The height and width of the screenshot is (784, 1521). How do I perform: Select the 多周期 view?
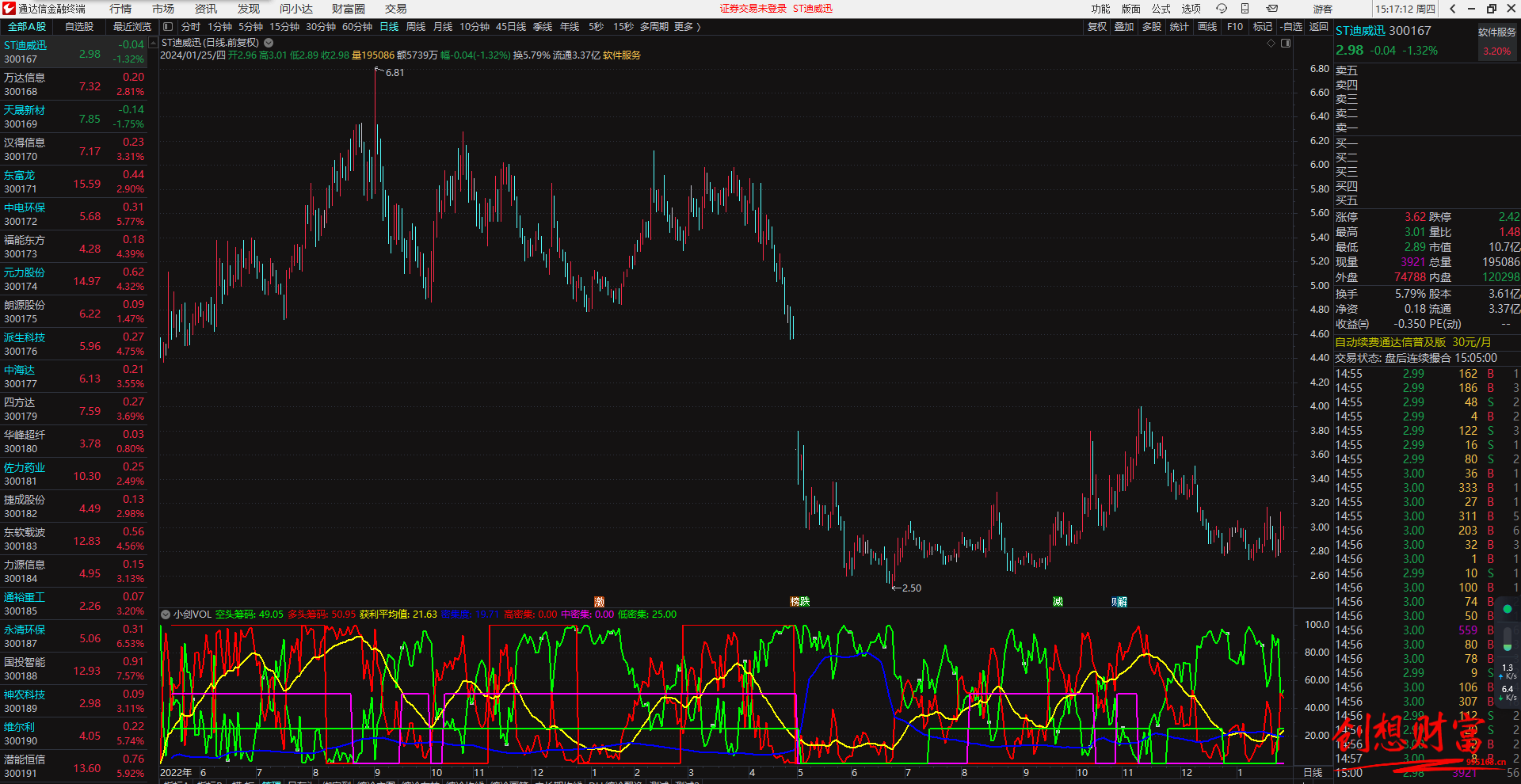(654, 27)
